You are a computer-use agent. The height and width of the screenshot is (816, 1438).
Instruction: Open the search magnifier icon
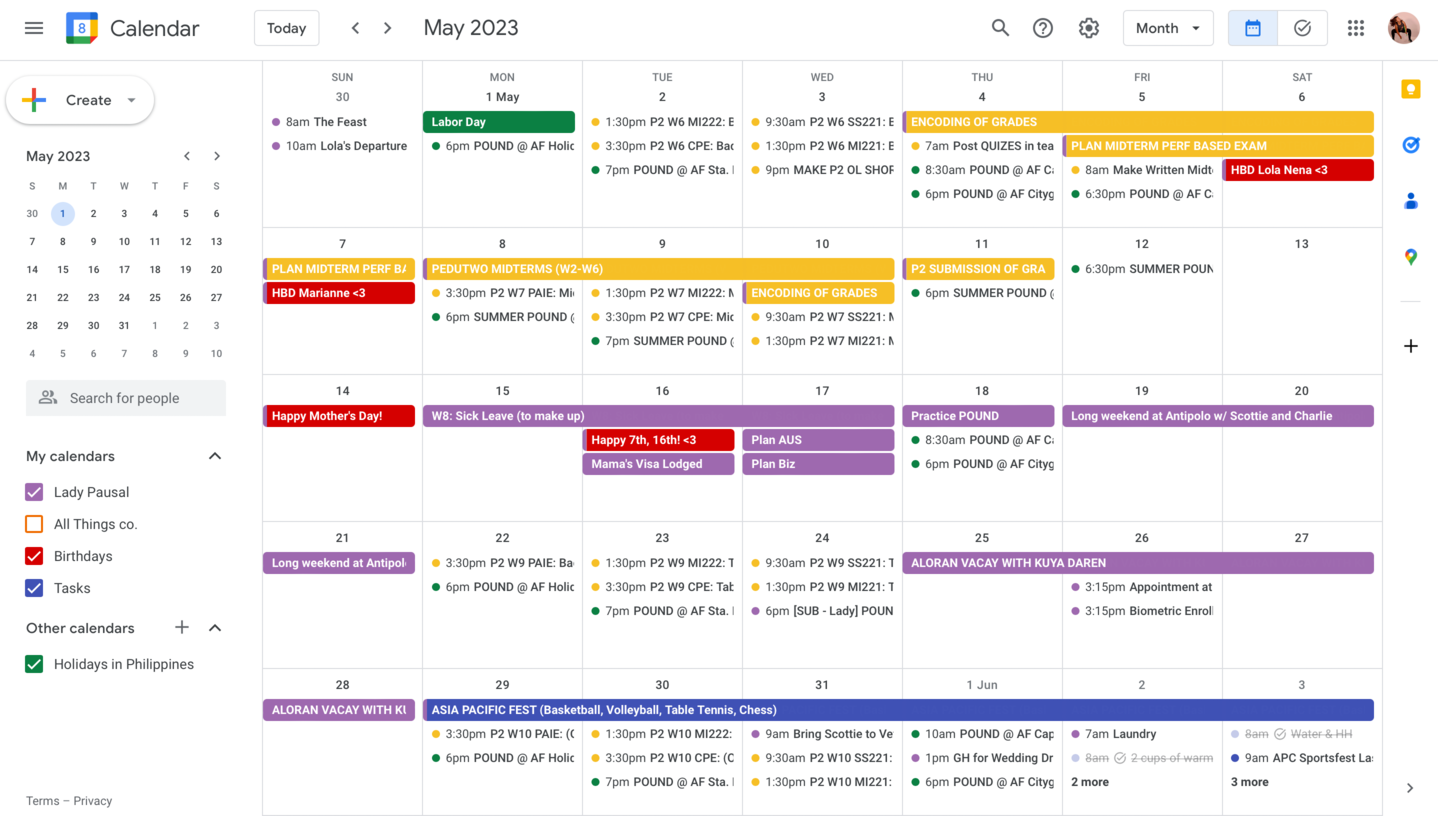point(1000,28)
